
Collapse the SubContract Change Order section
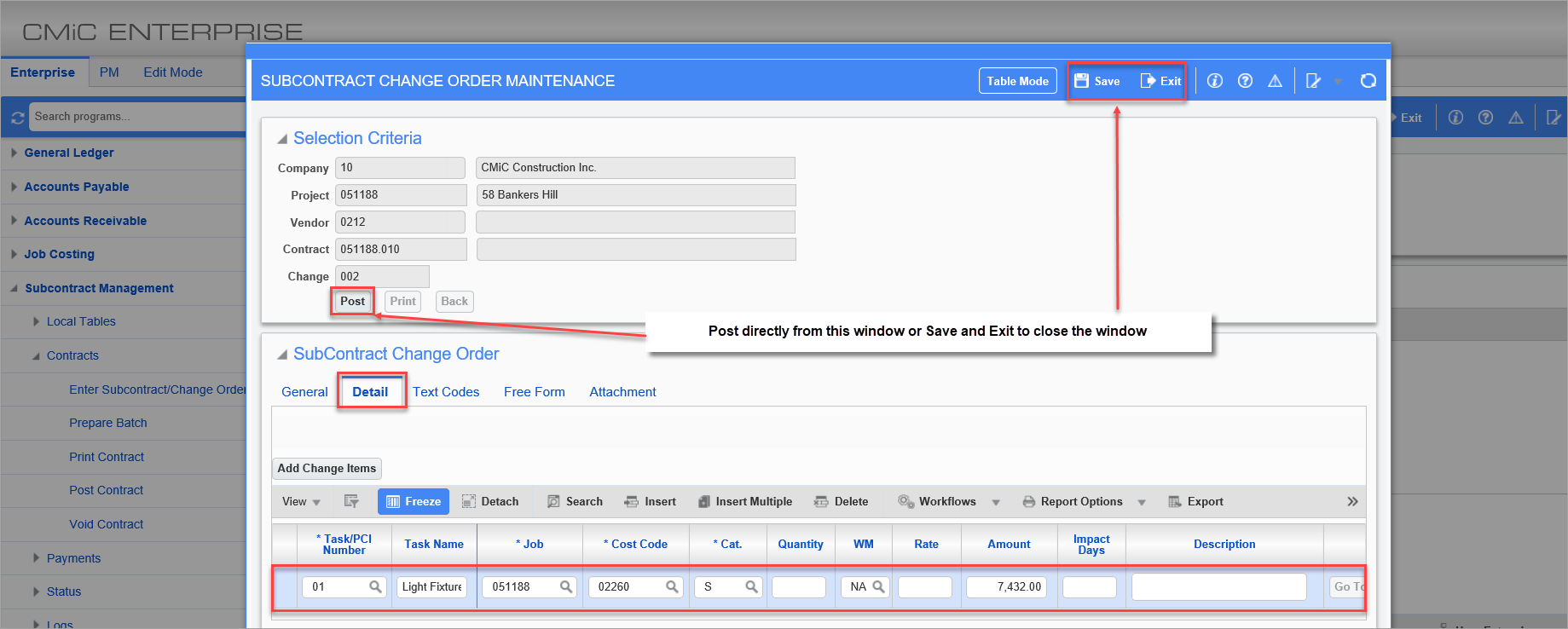pyautogui.click(x=282, y=355)
